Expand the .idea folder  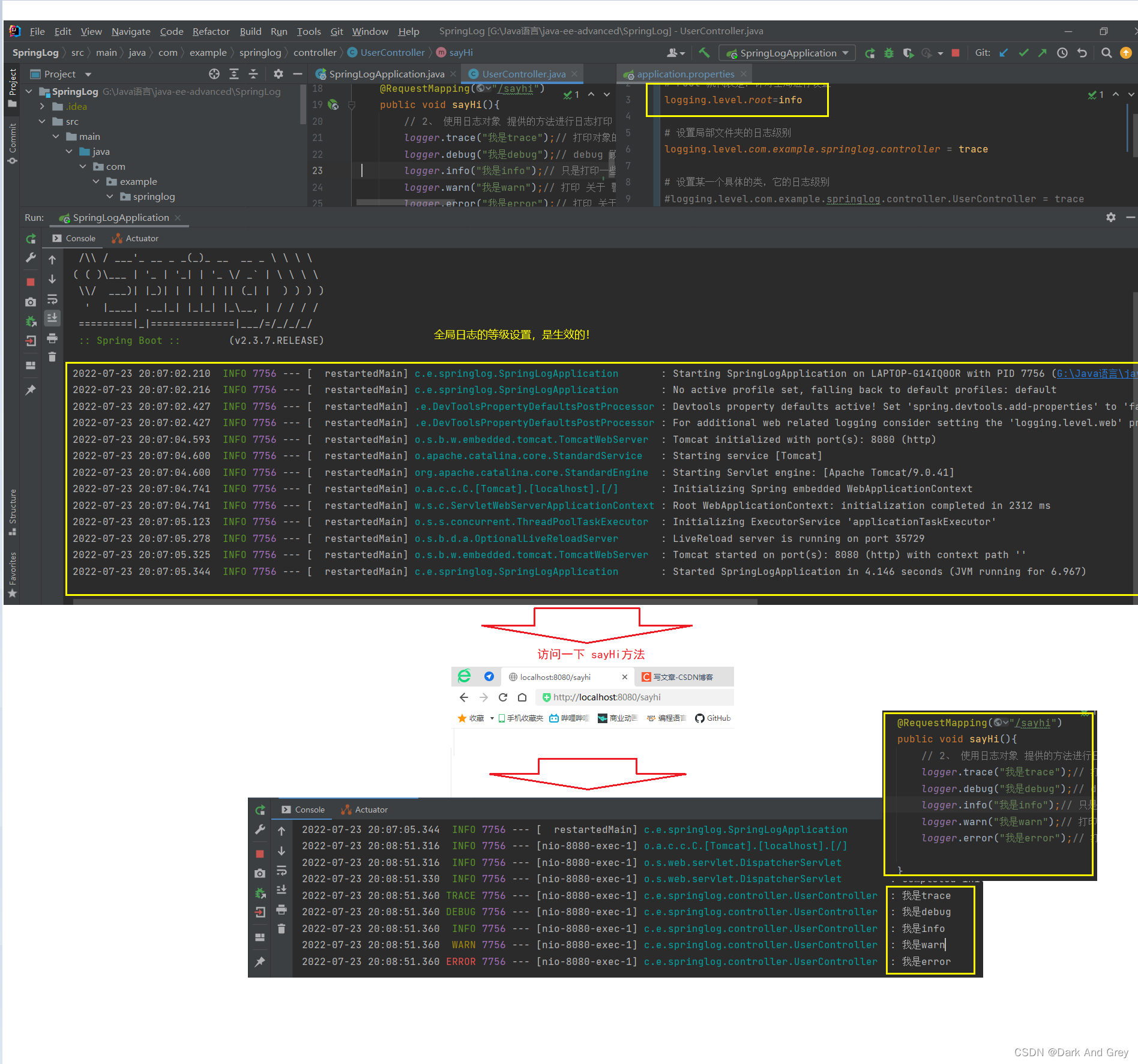tap(42, 106)
